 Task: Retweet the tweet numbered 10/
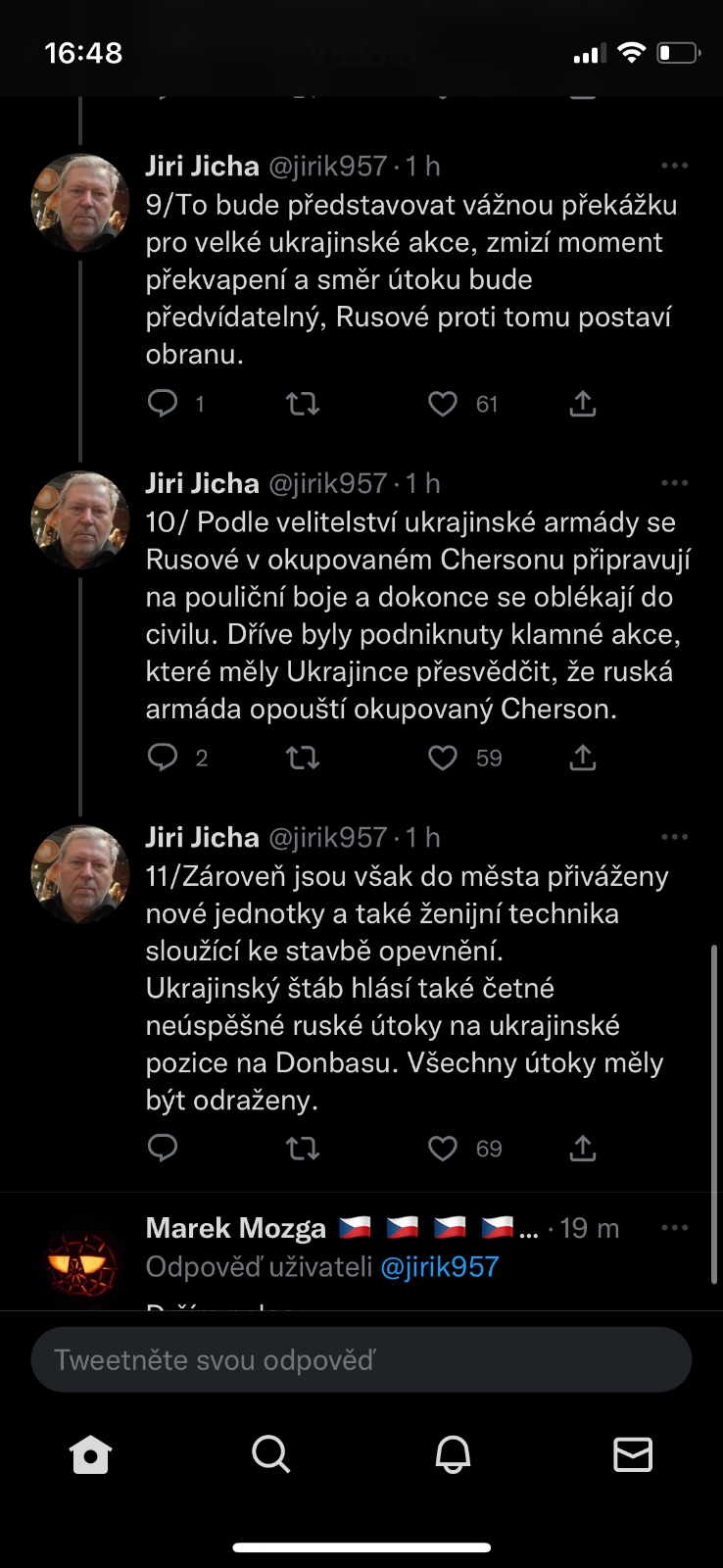click(x=303, y=758)
